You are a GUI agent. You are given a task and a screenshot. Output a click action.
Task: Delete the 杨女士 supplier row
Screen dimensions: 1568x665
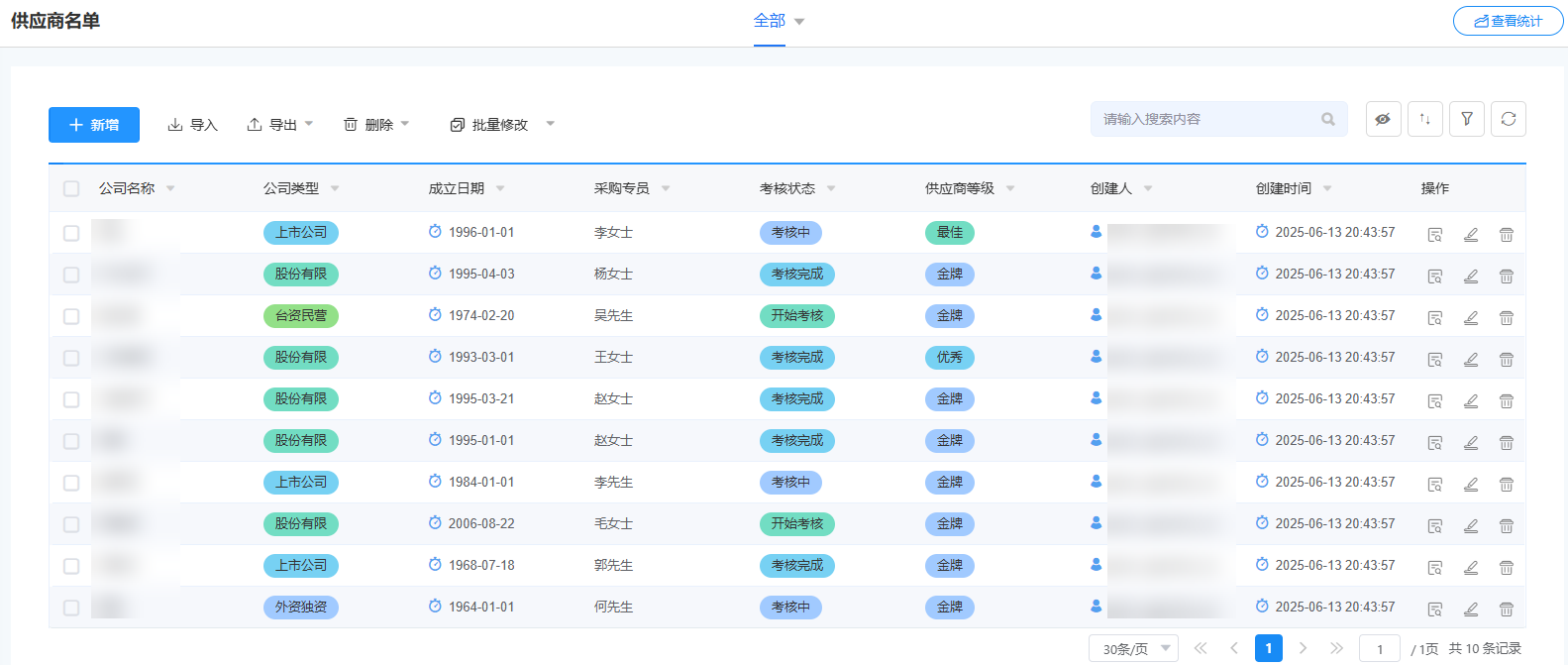(1507, 277)
